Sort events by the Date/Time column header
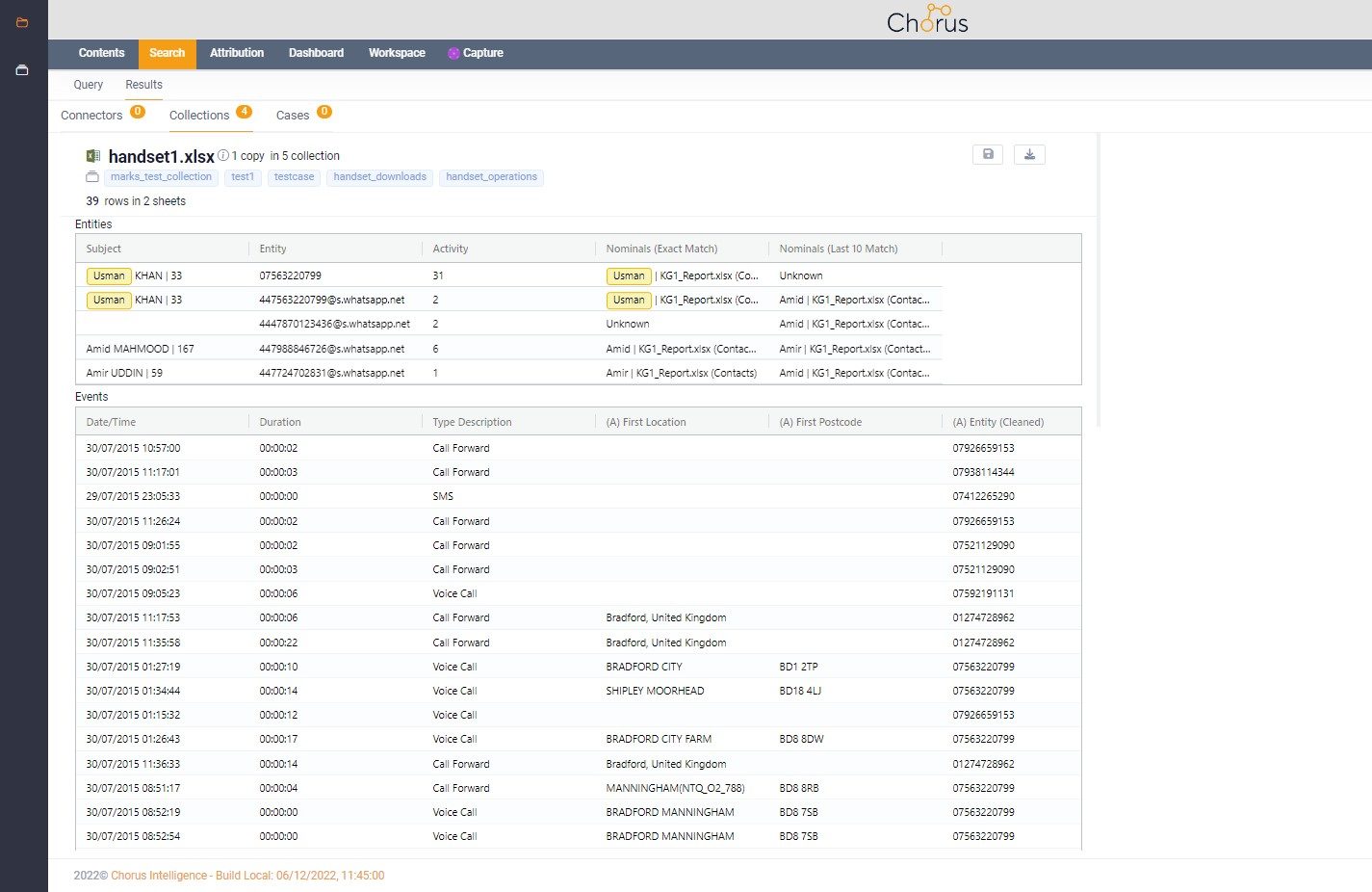This screenshot has height=892, width=1372. click(111, 422)
